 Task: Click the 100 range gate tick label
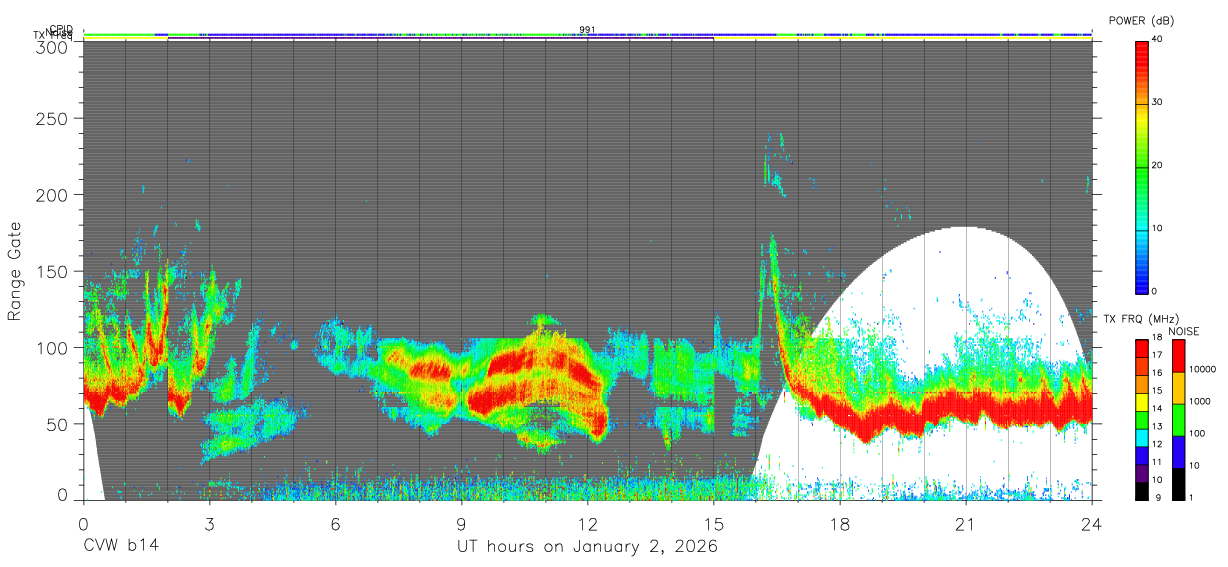52,348
